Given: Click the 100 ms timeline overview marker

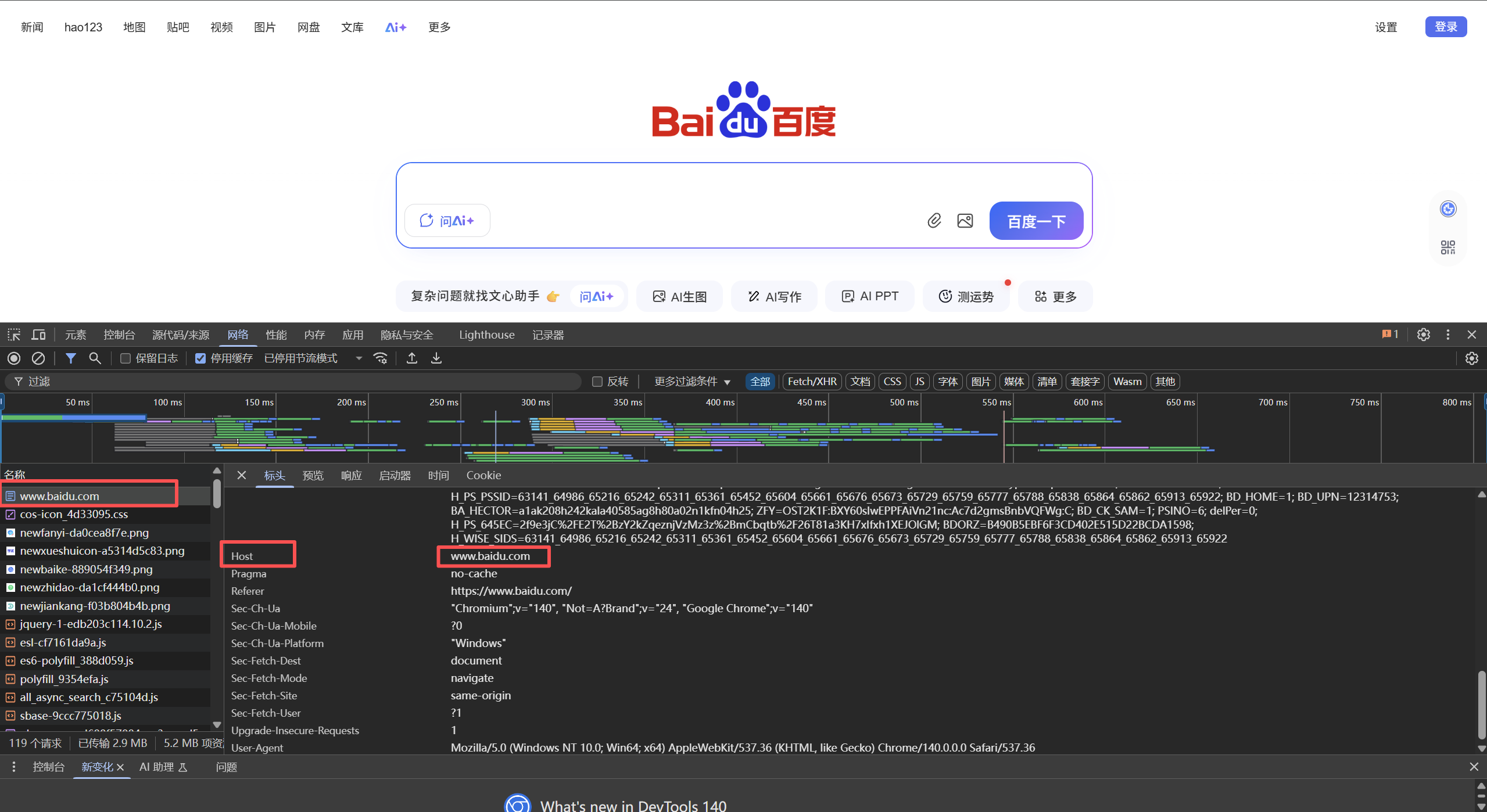Looking at the screenshot, I should coord(168,402).
